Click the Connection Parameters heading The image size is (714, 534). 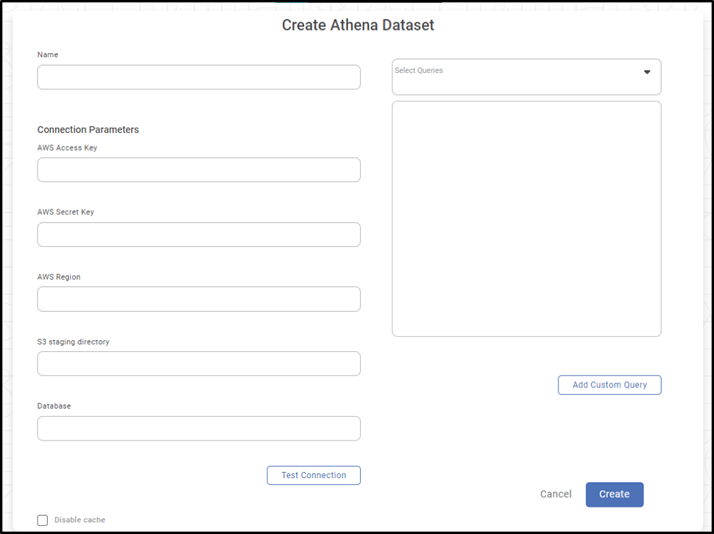[88, 130]
